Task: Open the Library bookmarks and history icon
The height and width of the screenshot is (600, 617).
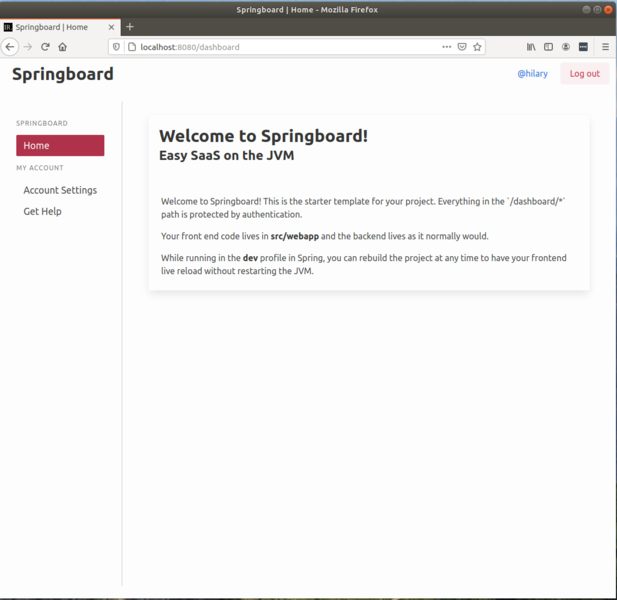Action: click(x=531, y=47)
